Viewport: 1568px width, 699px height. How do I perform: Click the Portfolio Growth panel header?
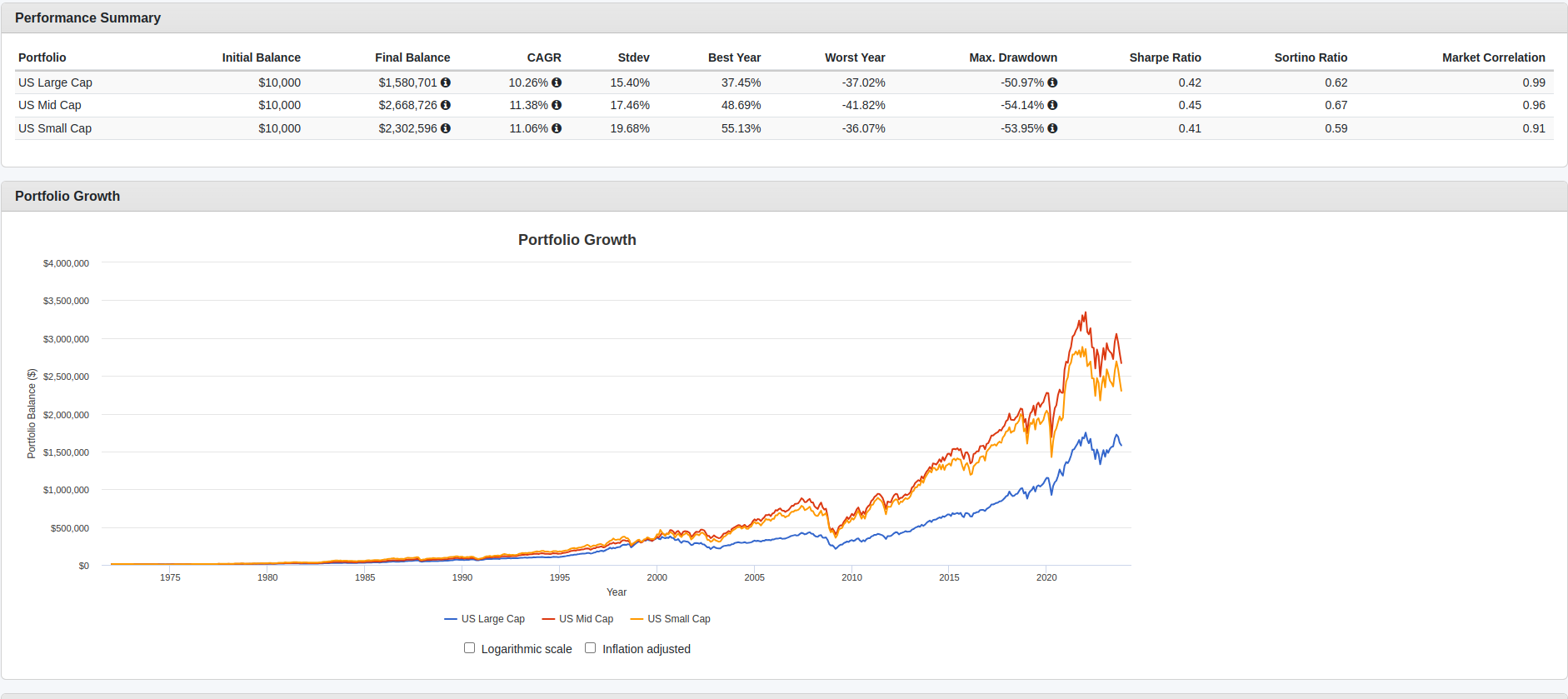click(x=67, y=196)
